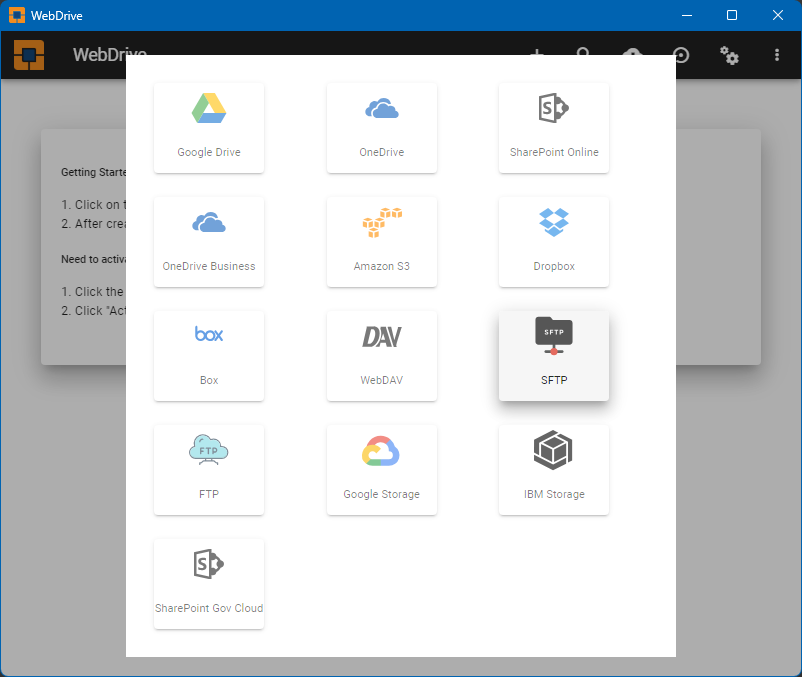The width and height of the screenshot is (802, 677).
Task: Select the OneDrive Business tile
Action: (209, 241)
